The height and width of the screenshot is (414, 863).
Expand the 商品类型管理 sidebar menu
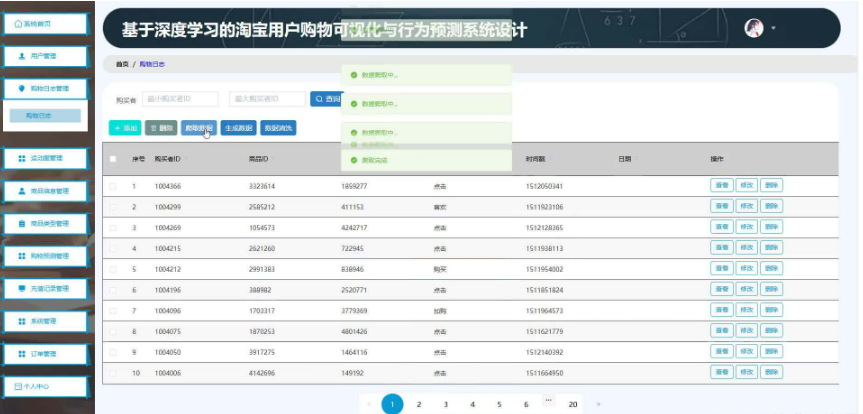(45, 224)
